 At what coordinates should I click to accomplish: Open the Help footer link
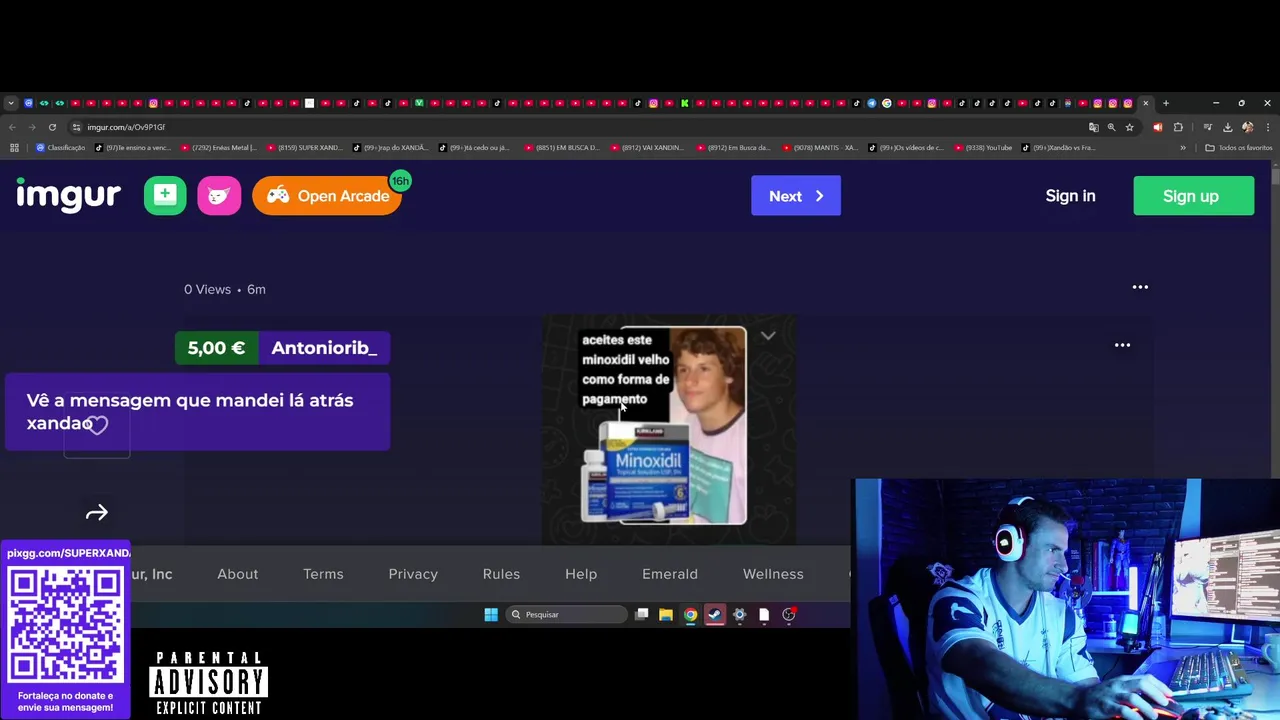(x=581, y=574)
